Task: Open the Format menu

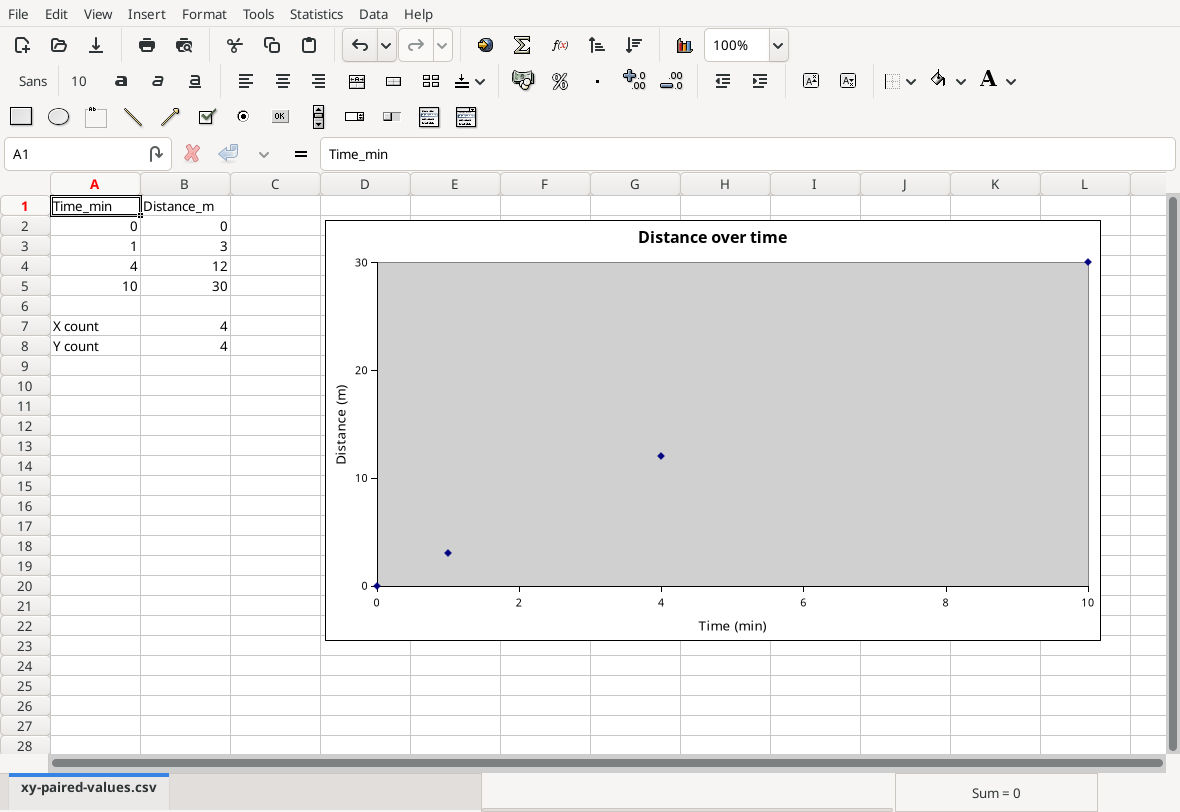Action: click(204, 14)
